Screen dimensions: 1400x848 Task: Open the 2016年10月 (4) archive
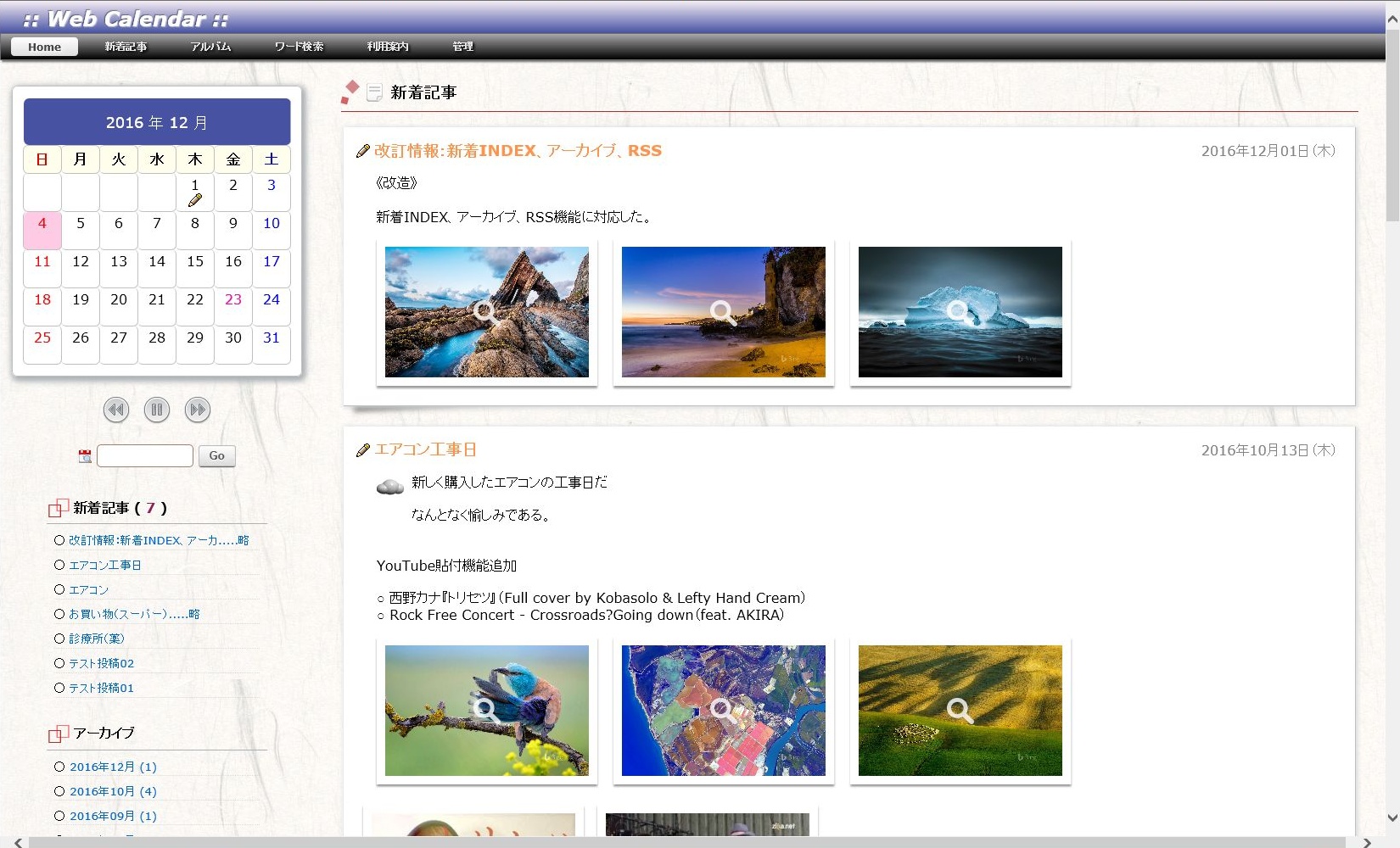(113, 791)
